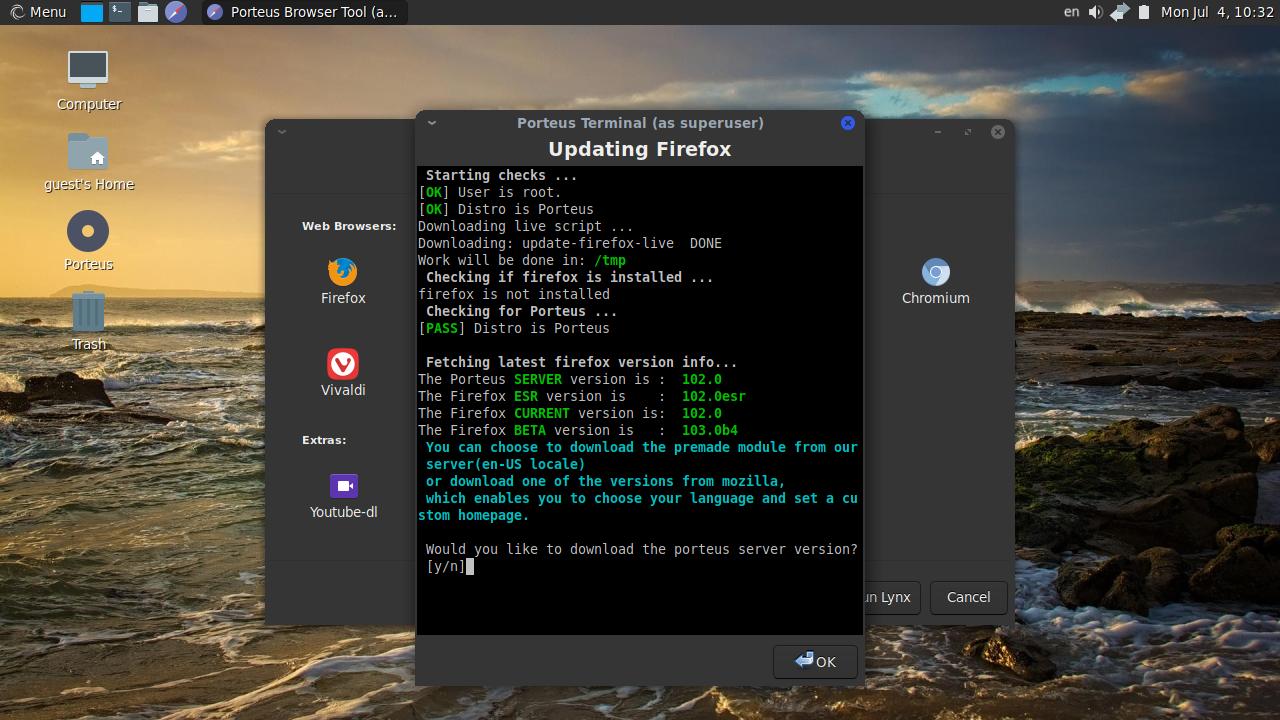Click 'Fetching latest firefox version info...' line
The image size is (1280, 720).
click(582, 362)
